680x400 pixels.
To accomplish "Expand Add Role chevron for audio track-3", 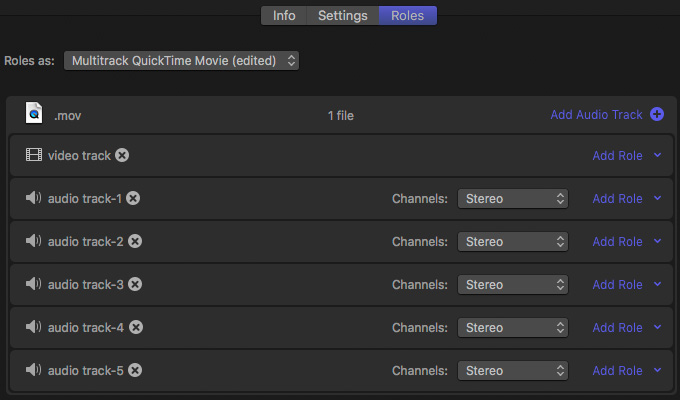I will [x=657, y=284].
